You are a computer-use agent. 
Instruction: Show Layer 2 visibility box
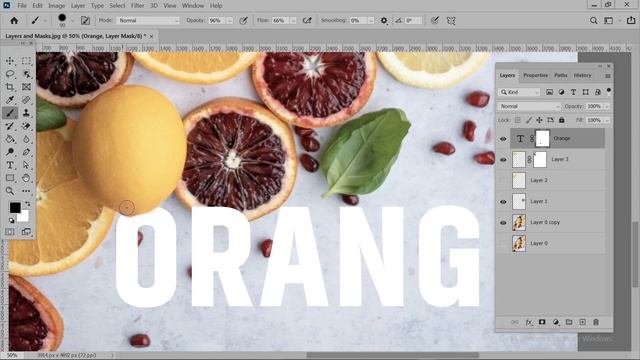(x=503, y=180)
